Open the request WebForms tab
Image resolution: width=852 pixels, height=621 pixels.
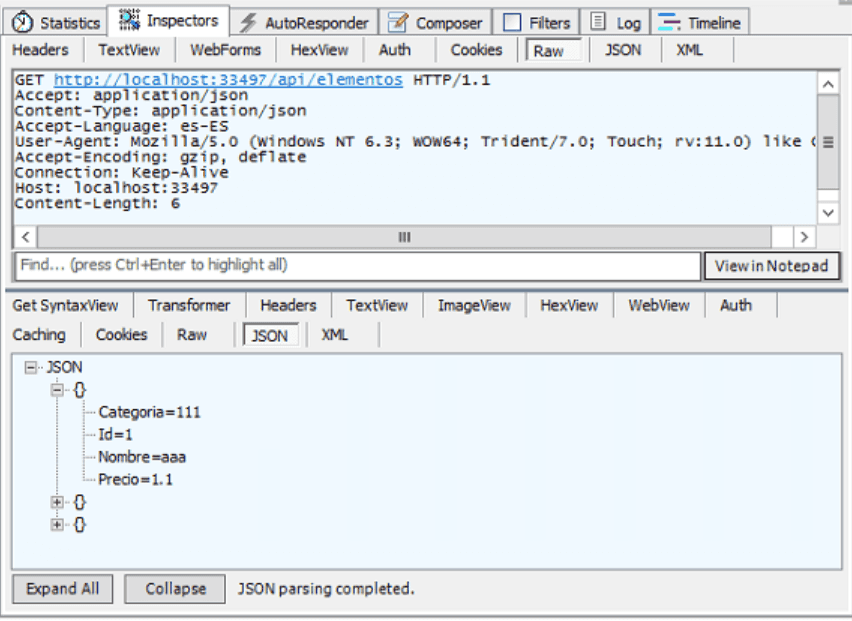pos(225,50)
